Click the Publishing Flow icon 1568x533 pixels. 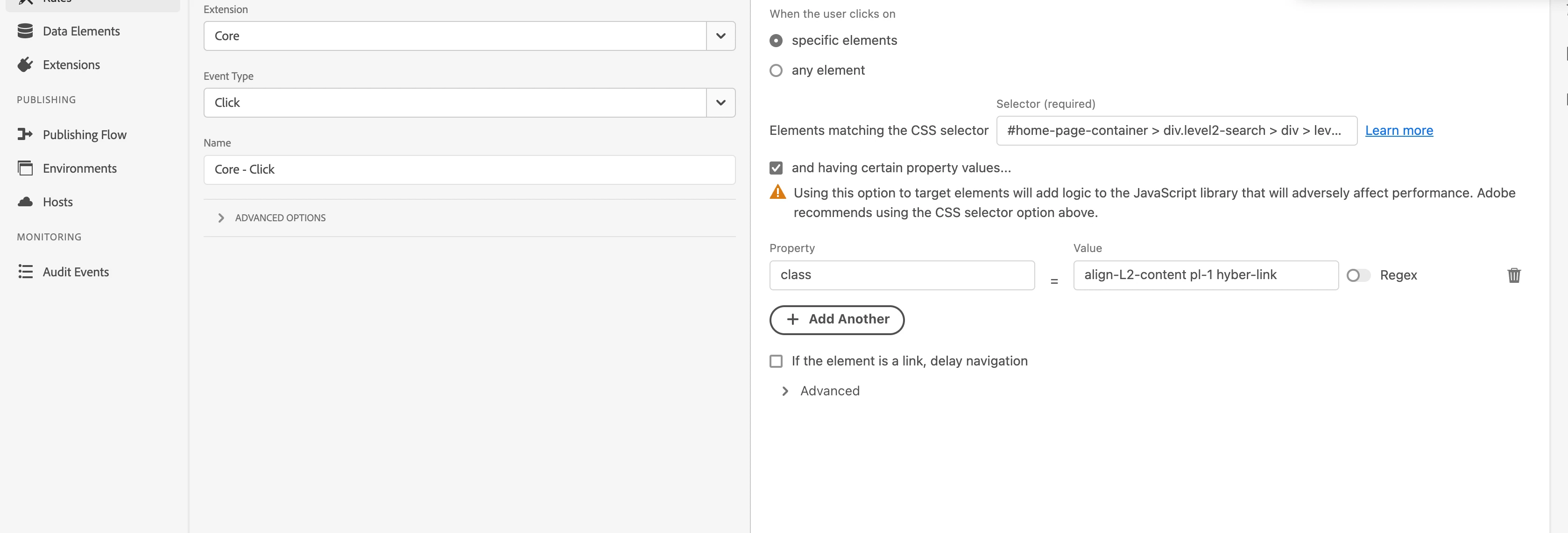25,134
